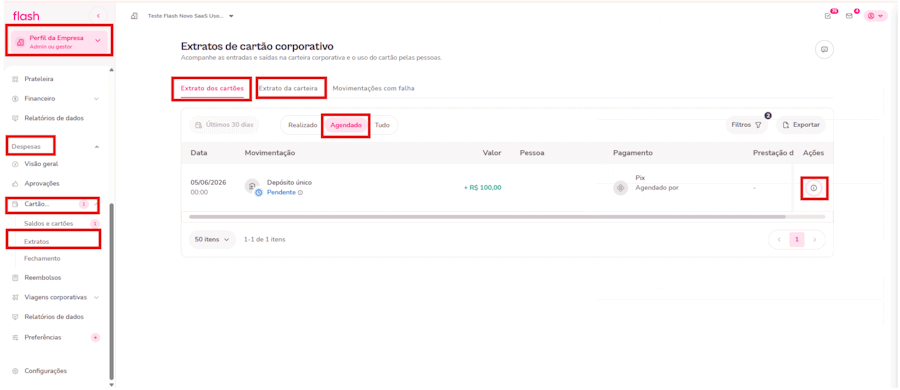Switch to Extrato dos cartões tab
Image resolution: width=900 pixels, height=390 pixels.
point(212,88)
